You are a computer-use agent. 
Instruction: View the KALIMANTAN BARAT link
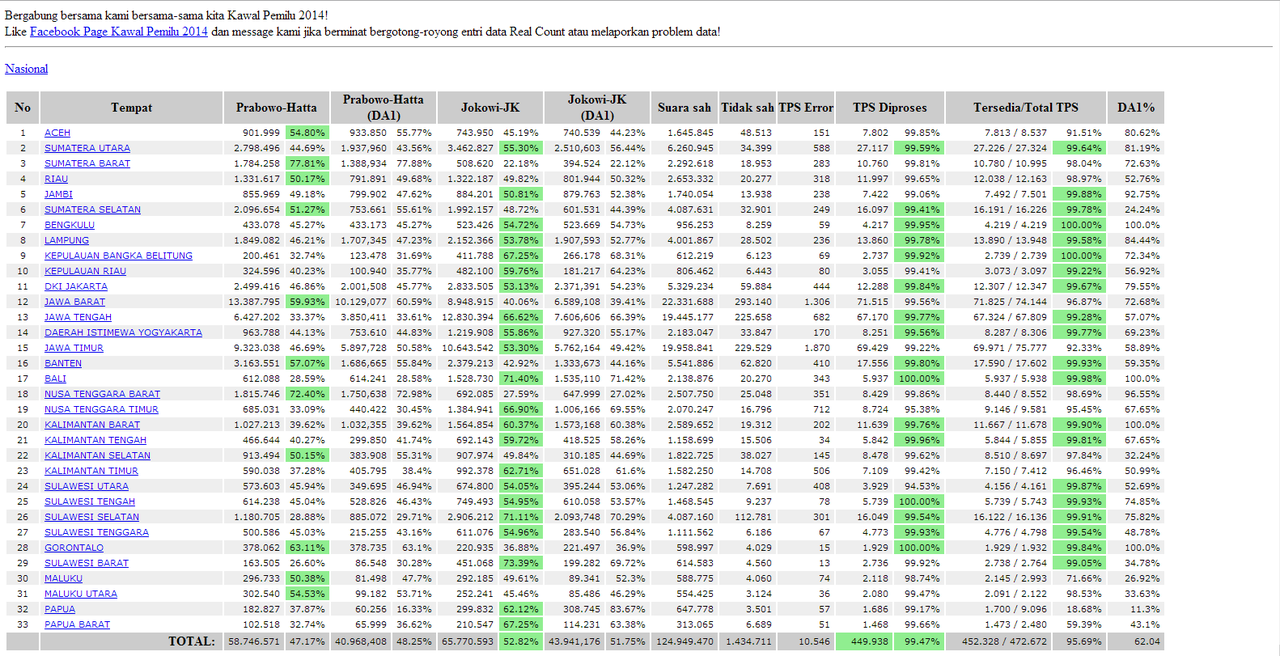pos(92,425)
